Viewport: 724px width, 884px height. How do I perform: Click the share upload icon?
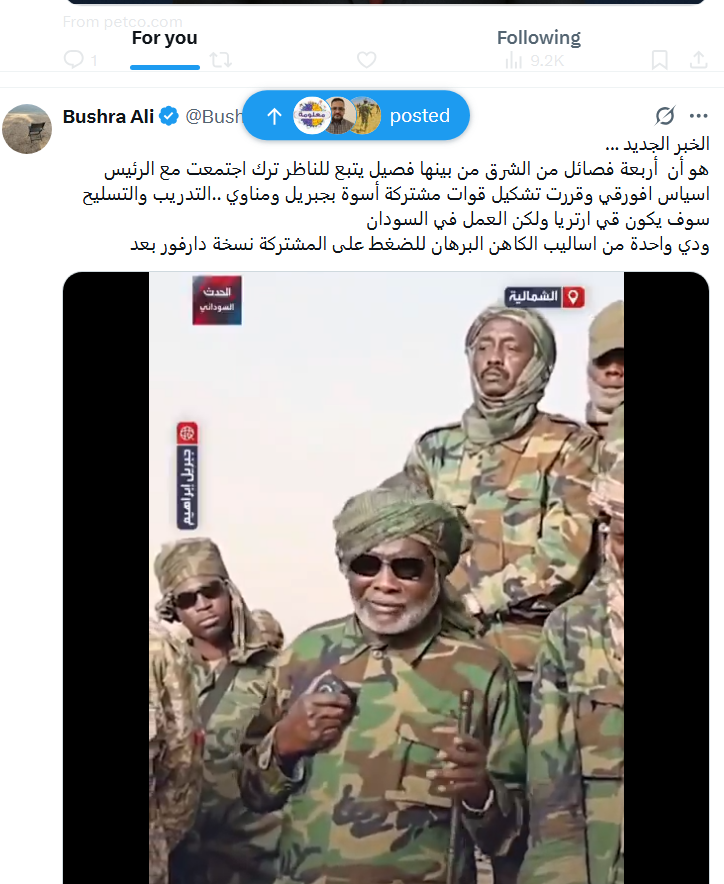699,60
